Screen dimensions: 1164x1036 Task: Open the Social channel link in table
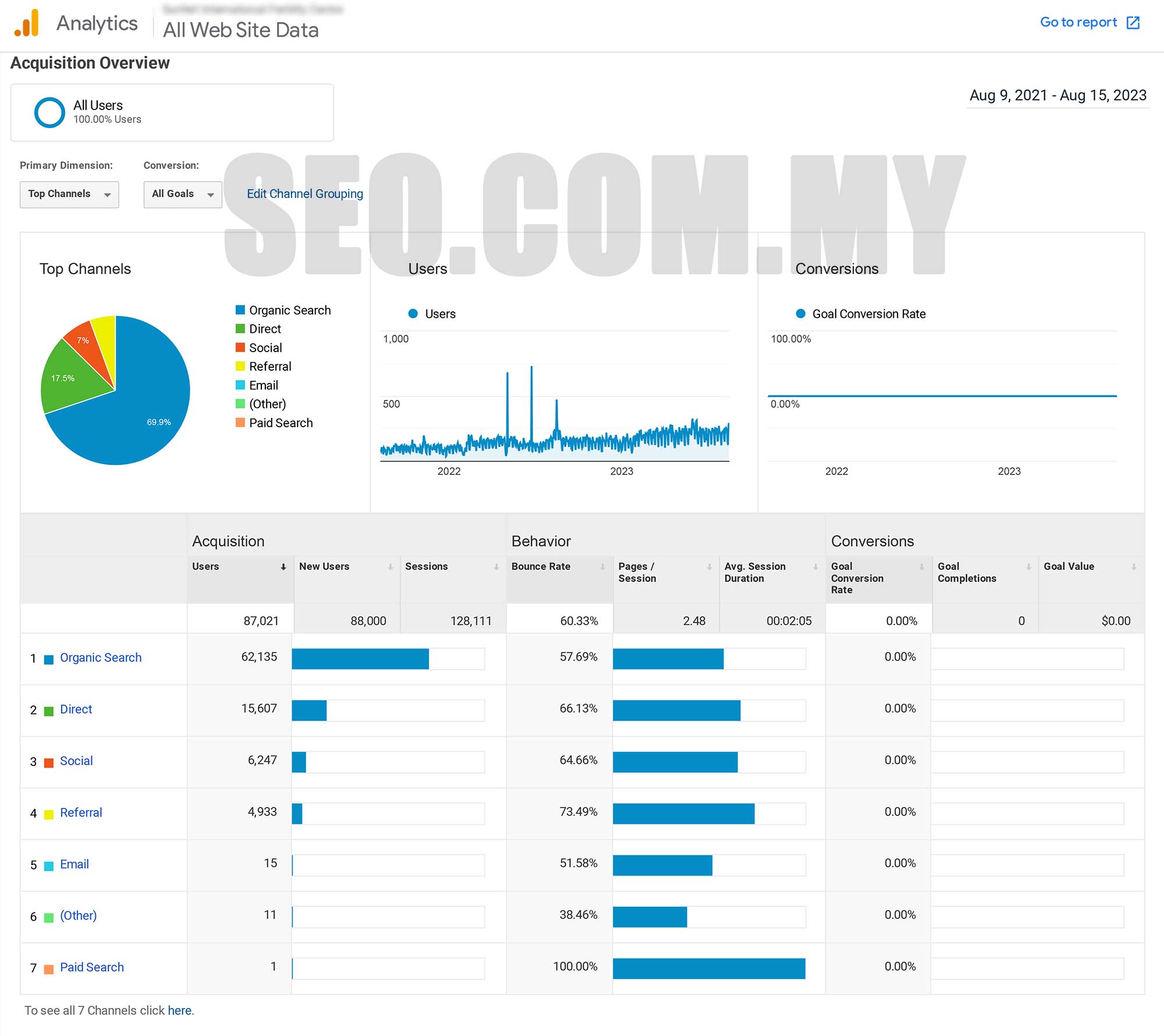click(x=76, y=761)
